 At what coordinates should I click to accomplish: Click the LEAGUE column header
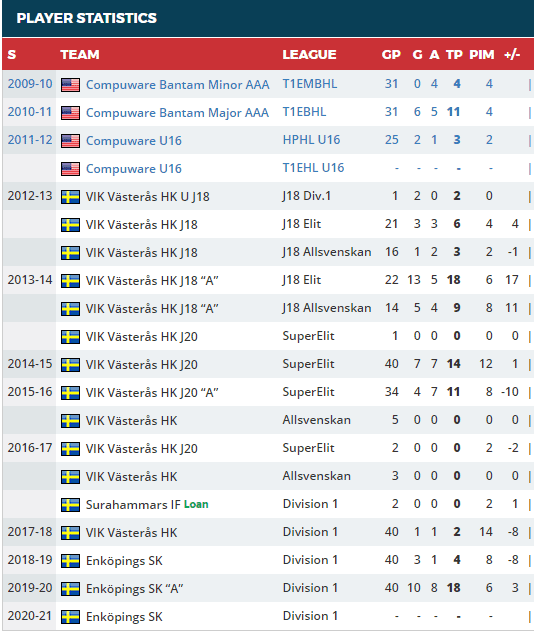point(309,54)
